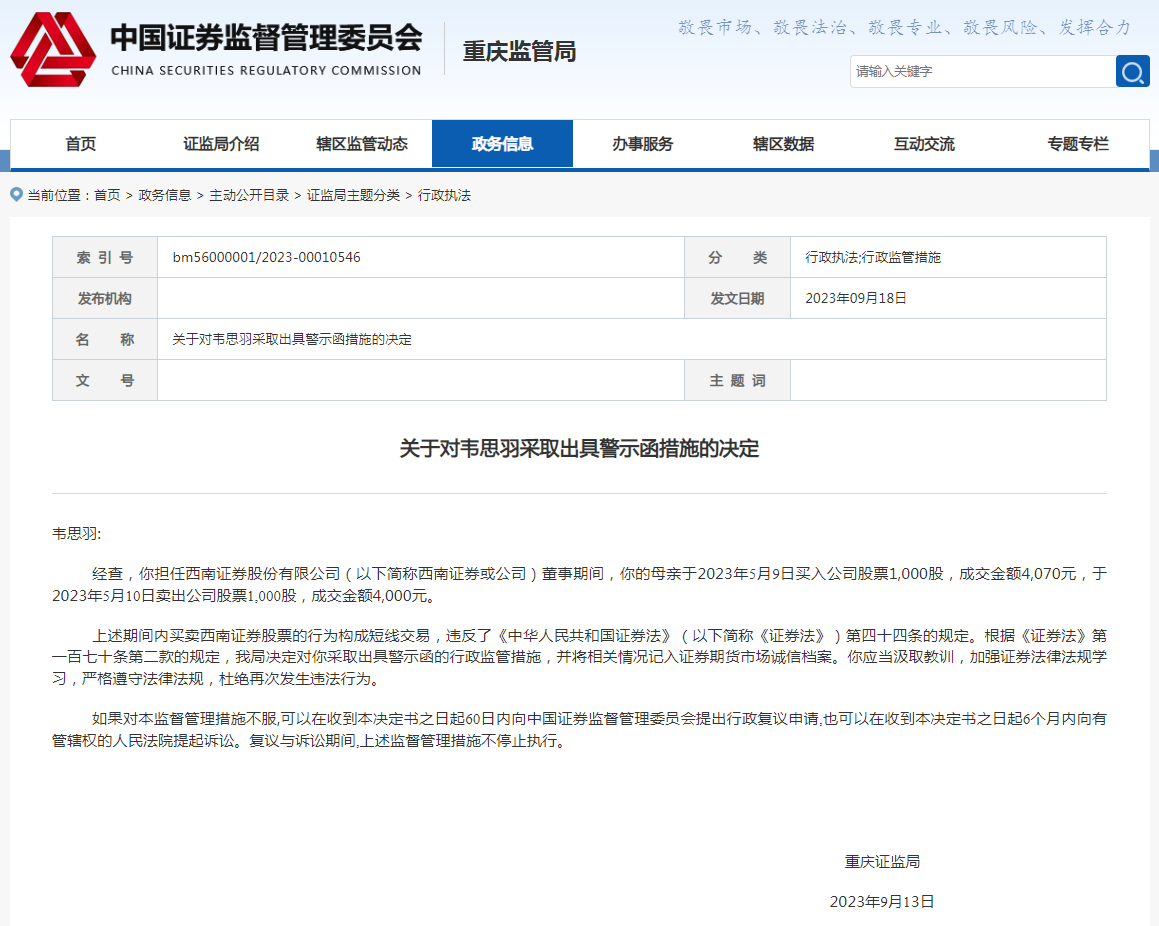Go to 辖区监管动态 section

(x=362, y=144)
